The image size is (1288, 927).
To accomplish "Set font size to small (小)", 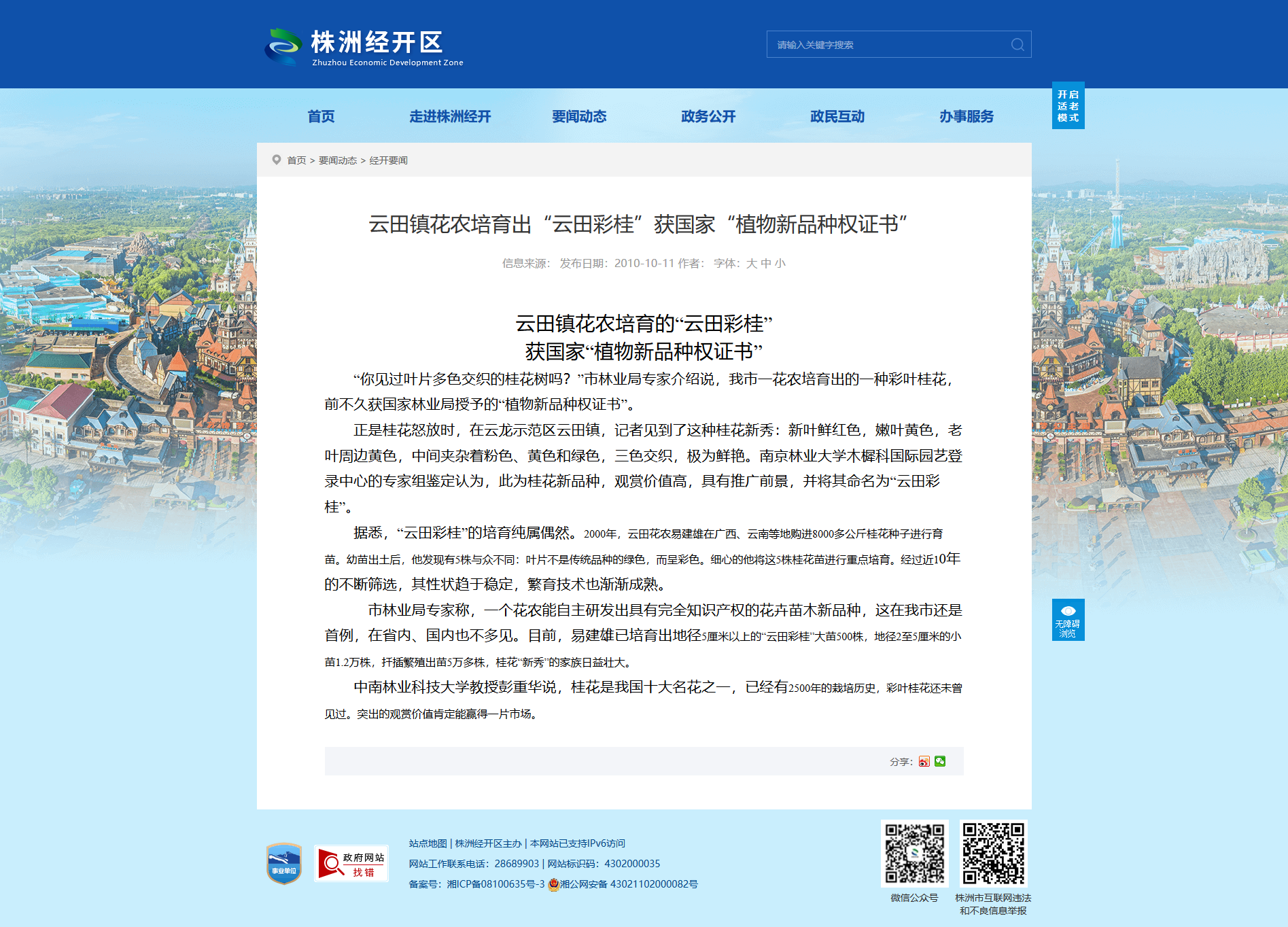I will click(x=780, y=264).
